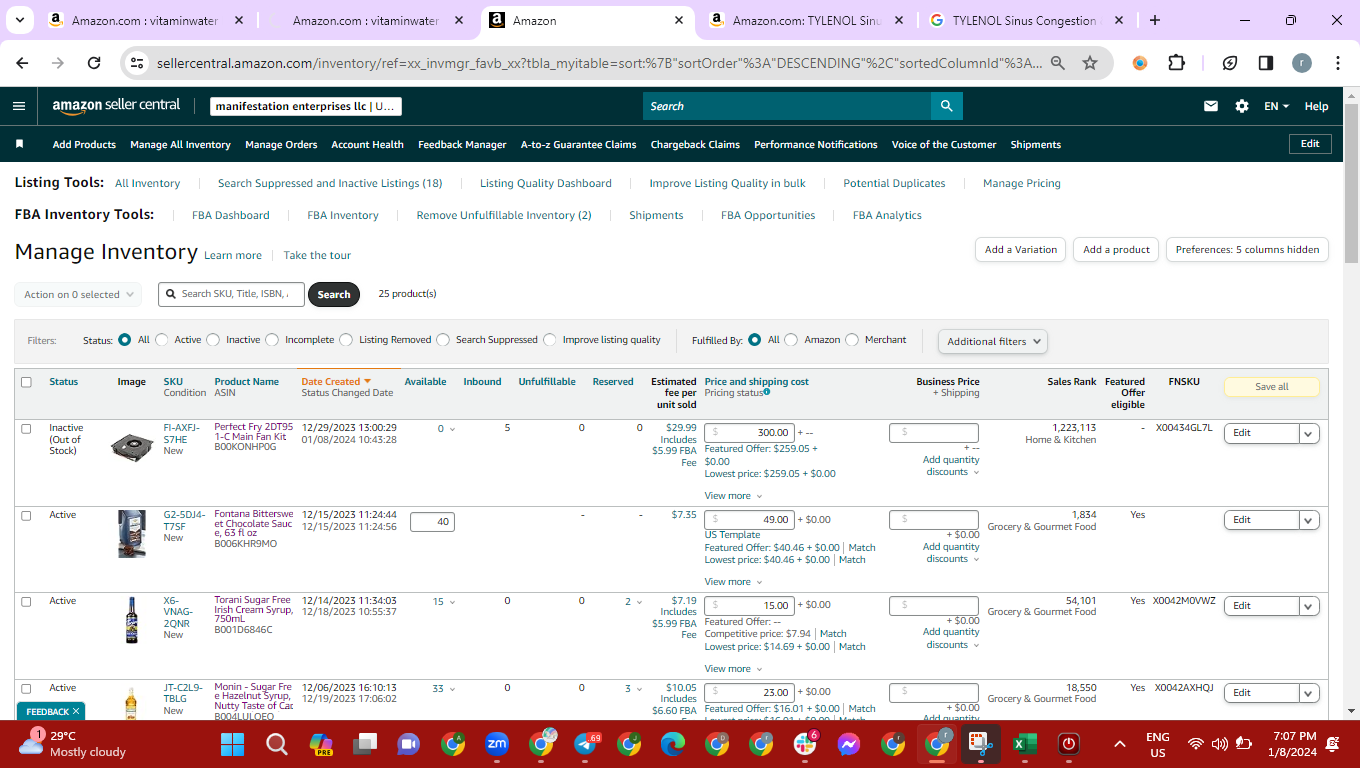Open Slack from the taskbar
This screenshot has width=1360, height=768.
[805, 744]
